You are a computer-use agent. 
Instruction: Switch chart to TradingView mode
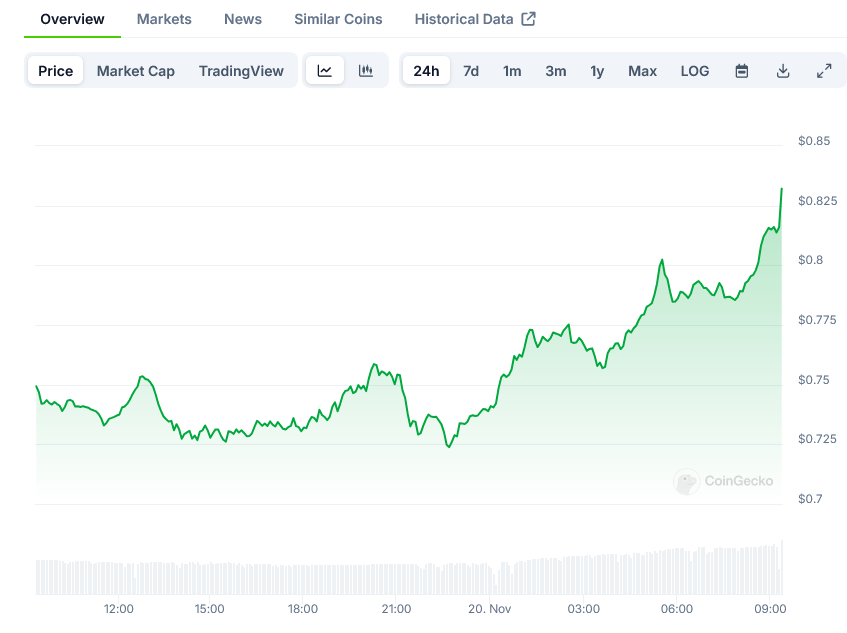click(241, 71)
